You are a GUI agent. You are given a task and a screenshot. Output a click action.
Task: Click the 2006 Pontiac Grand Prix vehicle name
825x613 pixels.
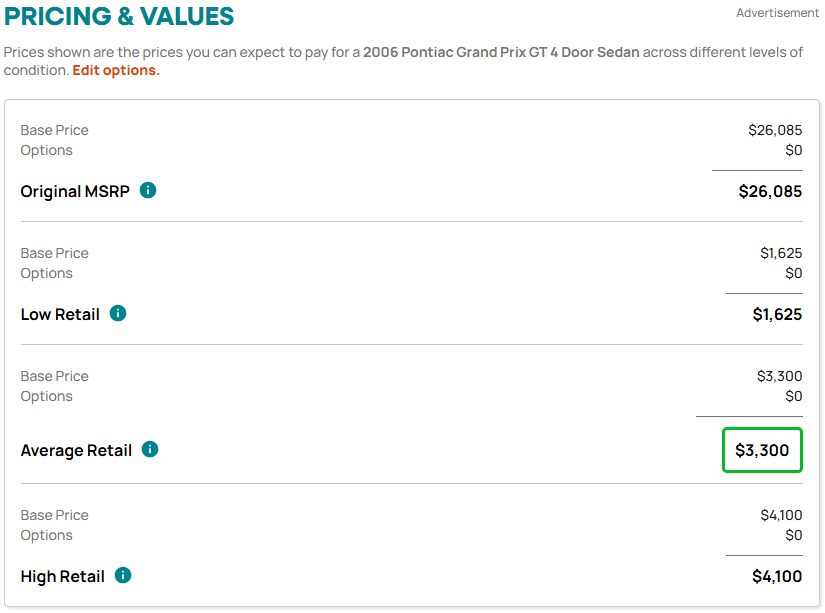501,52
